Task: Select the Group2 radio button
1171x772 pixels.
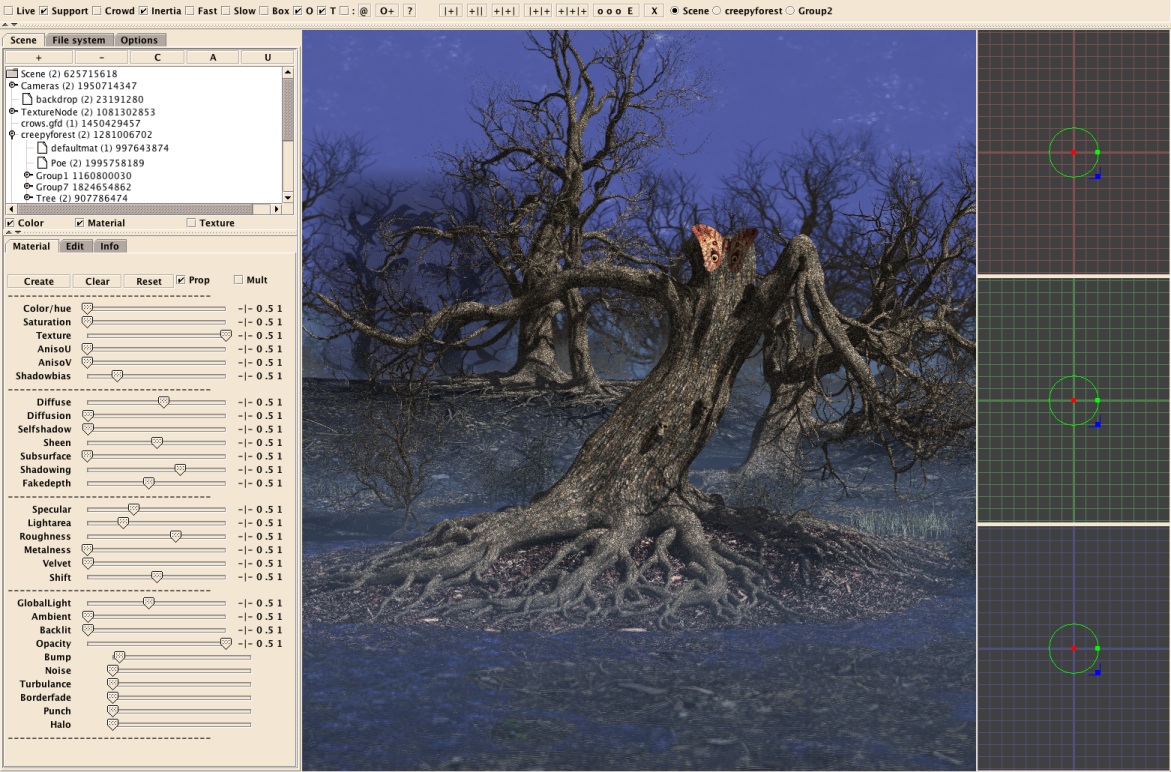Action: [x=790, y=10]
